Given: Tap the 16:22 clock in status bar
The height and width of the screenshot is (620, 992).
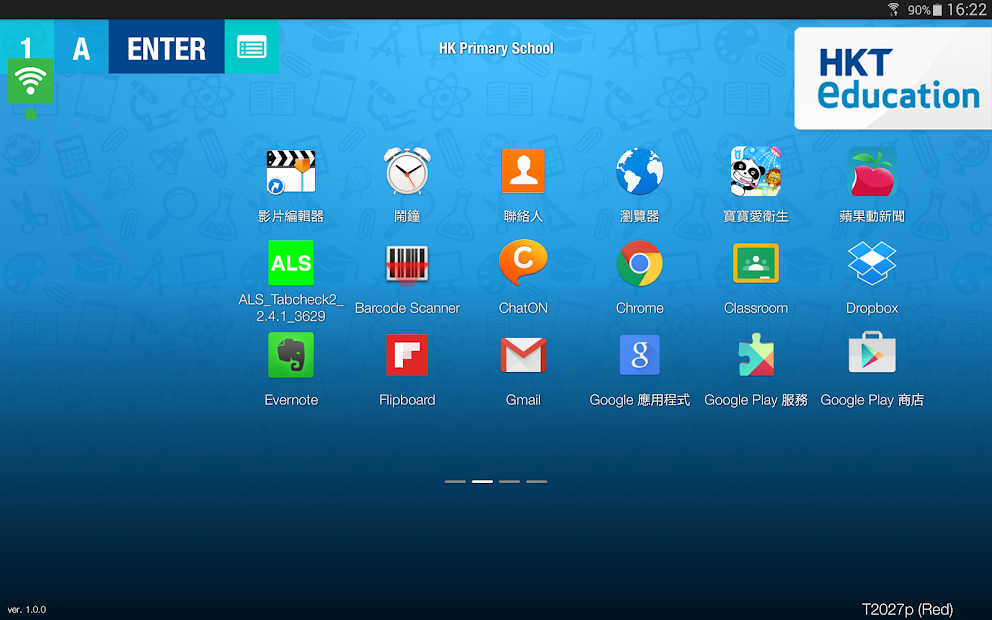Looking at the screenshot, I should coord(967,9).
